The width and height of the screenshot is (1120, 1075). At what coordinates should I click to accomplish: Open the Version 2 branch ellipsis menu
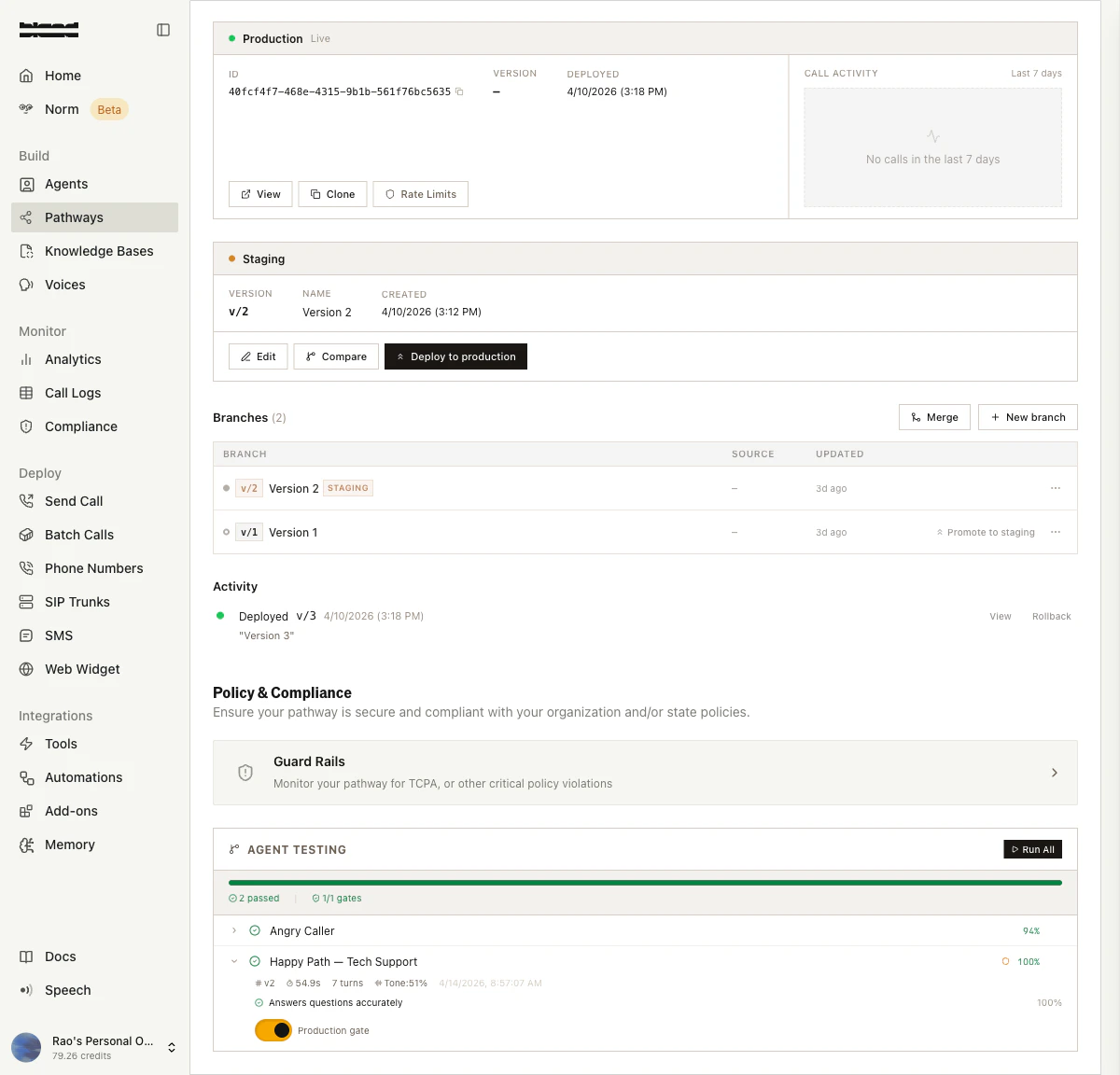[x=1056, y=488]
